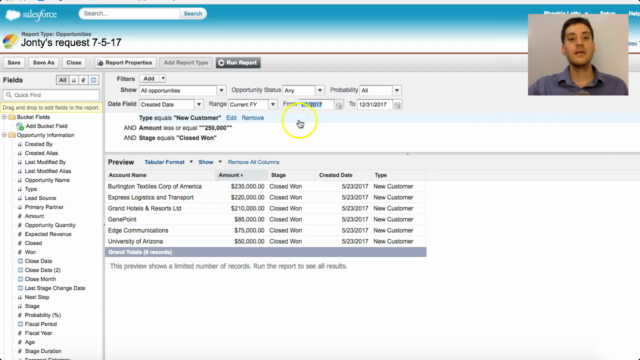The width and height of the screenshot is (640, 360).
Task: Select Probability (%) field
Action: (x=42, y=315)
